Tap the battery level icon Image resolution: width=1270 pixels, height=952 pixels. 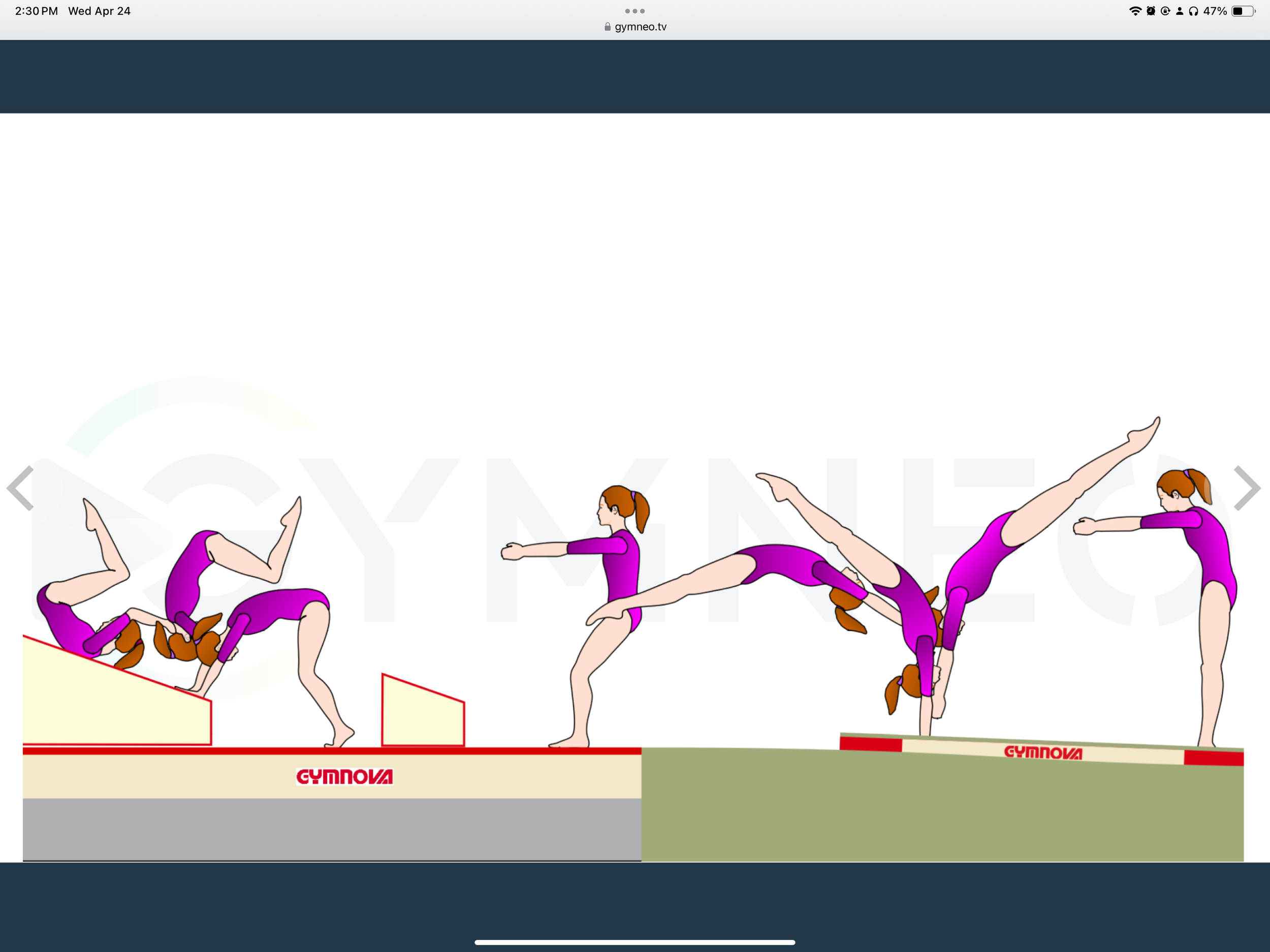click(1243, 11)
